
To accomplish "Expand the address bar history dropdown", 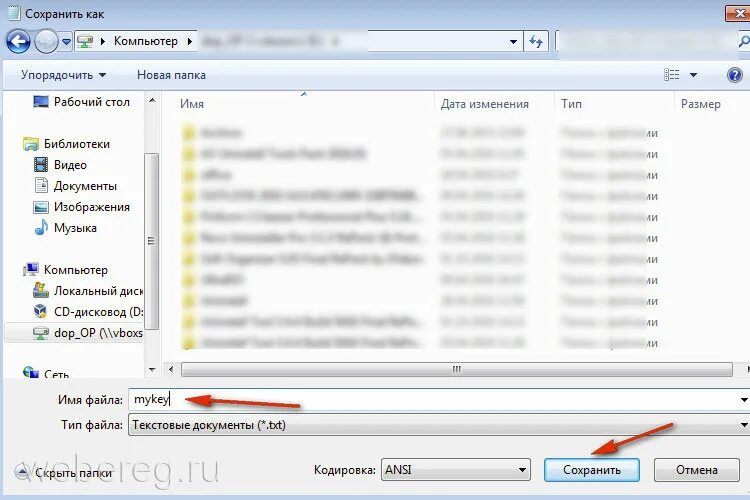I will (x=513, y=42).
